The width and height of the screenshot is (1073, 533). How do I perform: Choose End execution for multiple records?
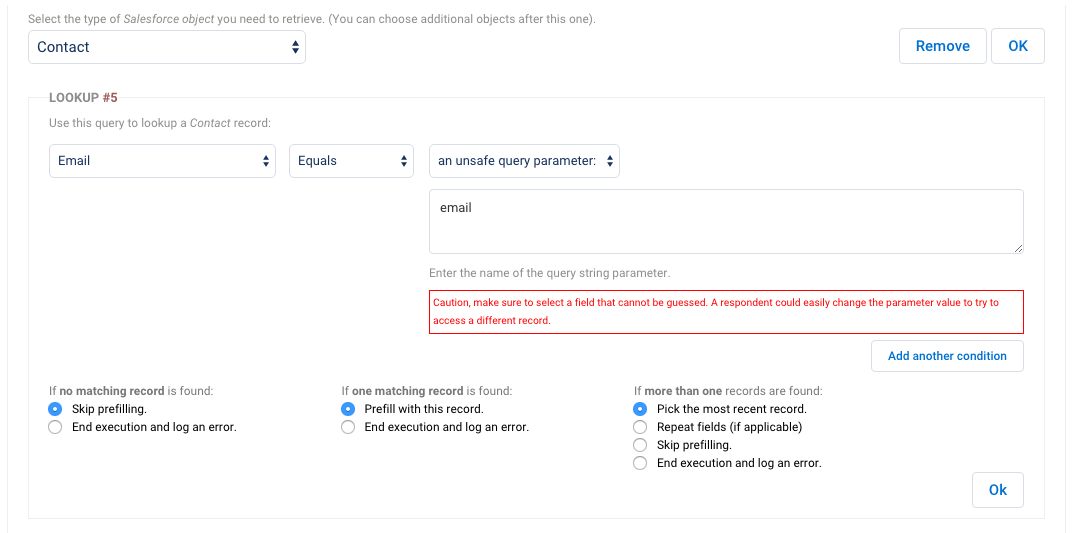[x=641, y=463]
